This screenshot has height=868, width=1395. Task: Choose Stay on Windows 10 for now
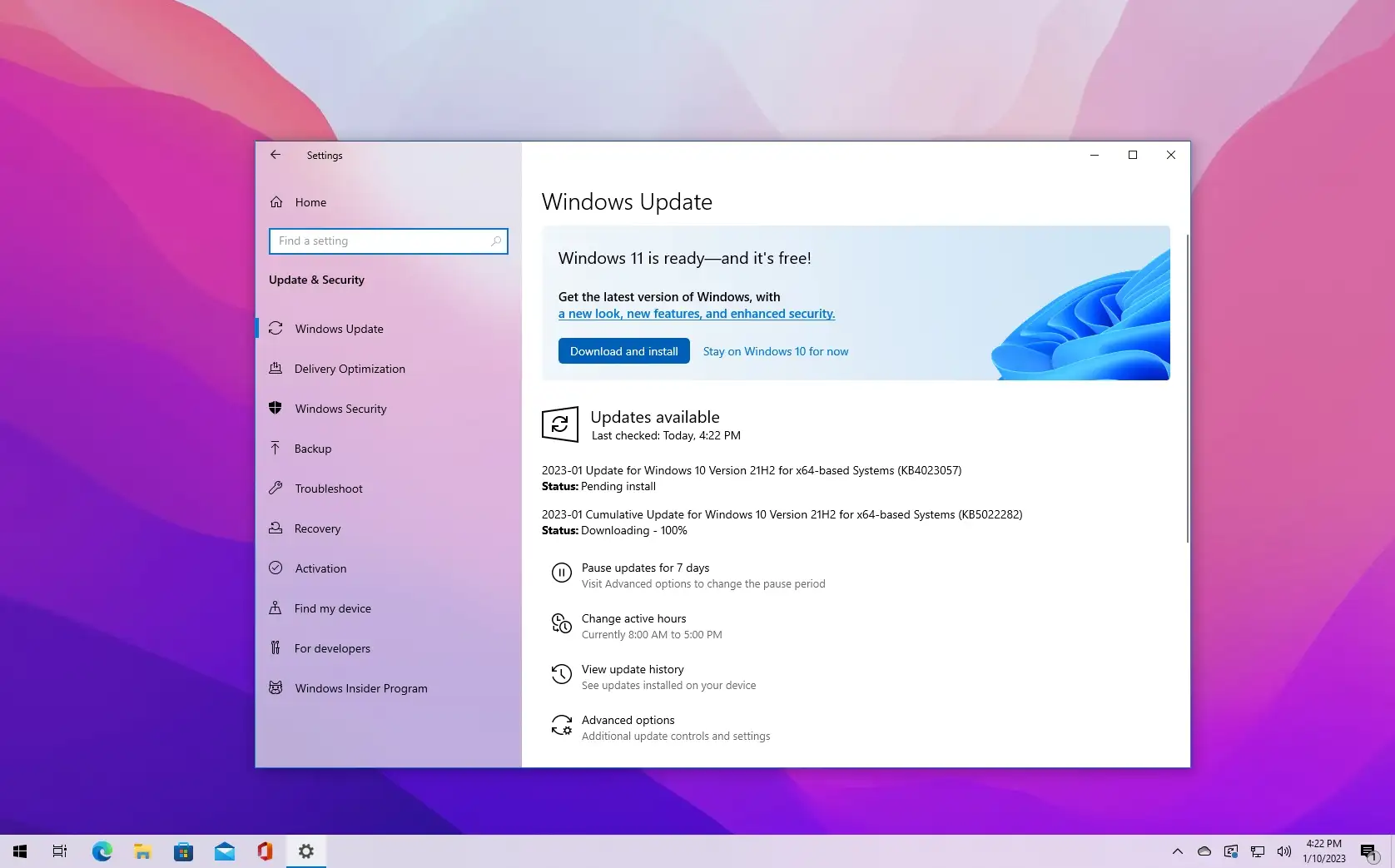click(776, 351)
